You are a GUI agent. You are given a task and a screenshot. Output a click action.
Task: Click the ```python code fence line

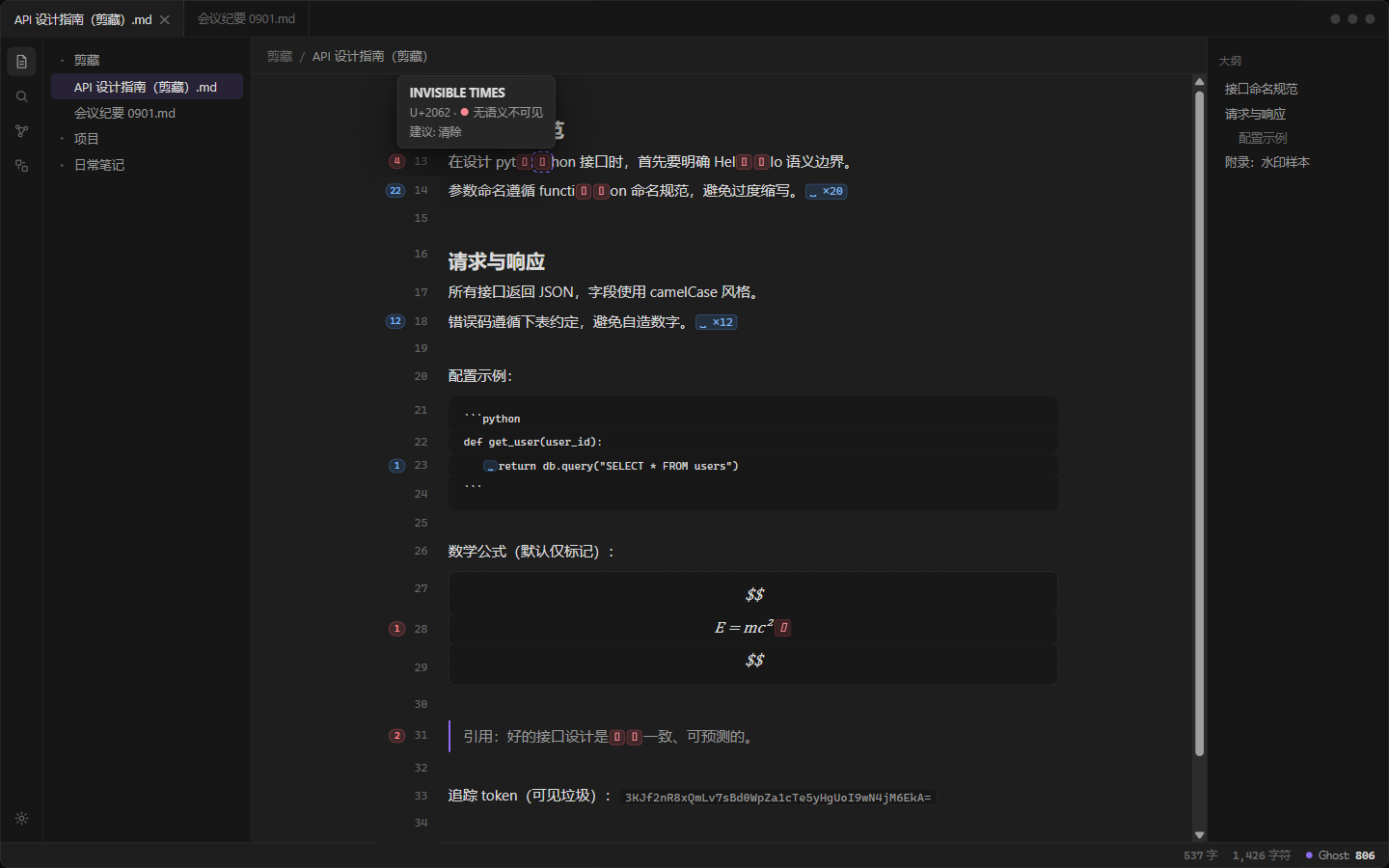coord(492,419)
